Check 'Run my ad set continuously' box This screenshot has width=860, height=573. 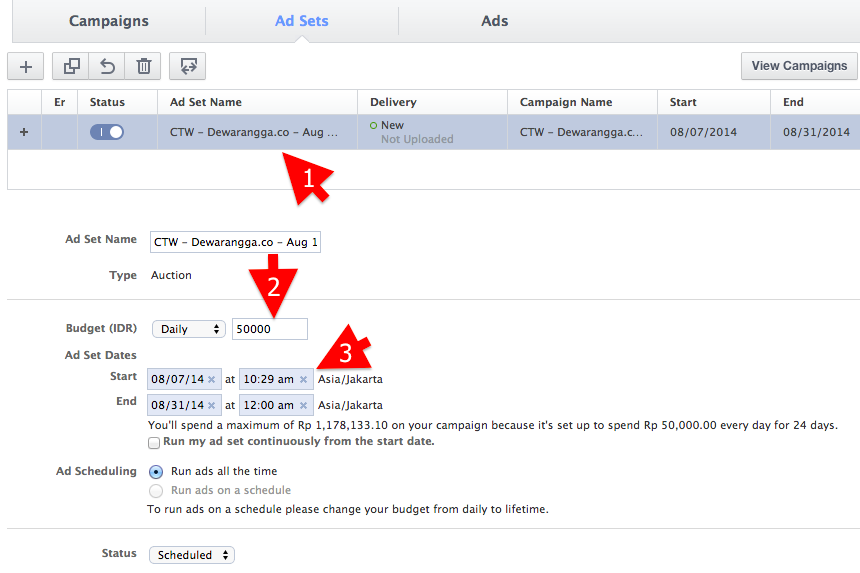pyautogui.click(x=154, y=442)
